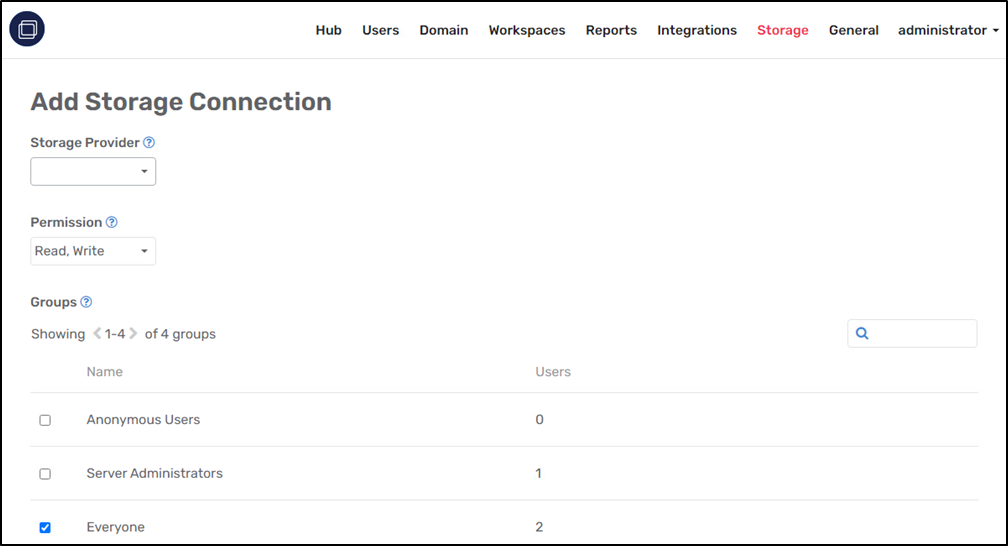The image size is (1008, 546).
Task: Sort groups by Name column header
Action: (105, 372)
